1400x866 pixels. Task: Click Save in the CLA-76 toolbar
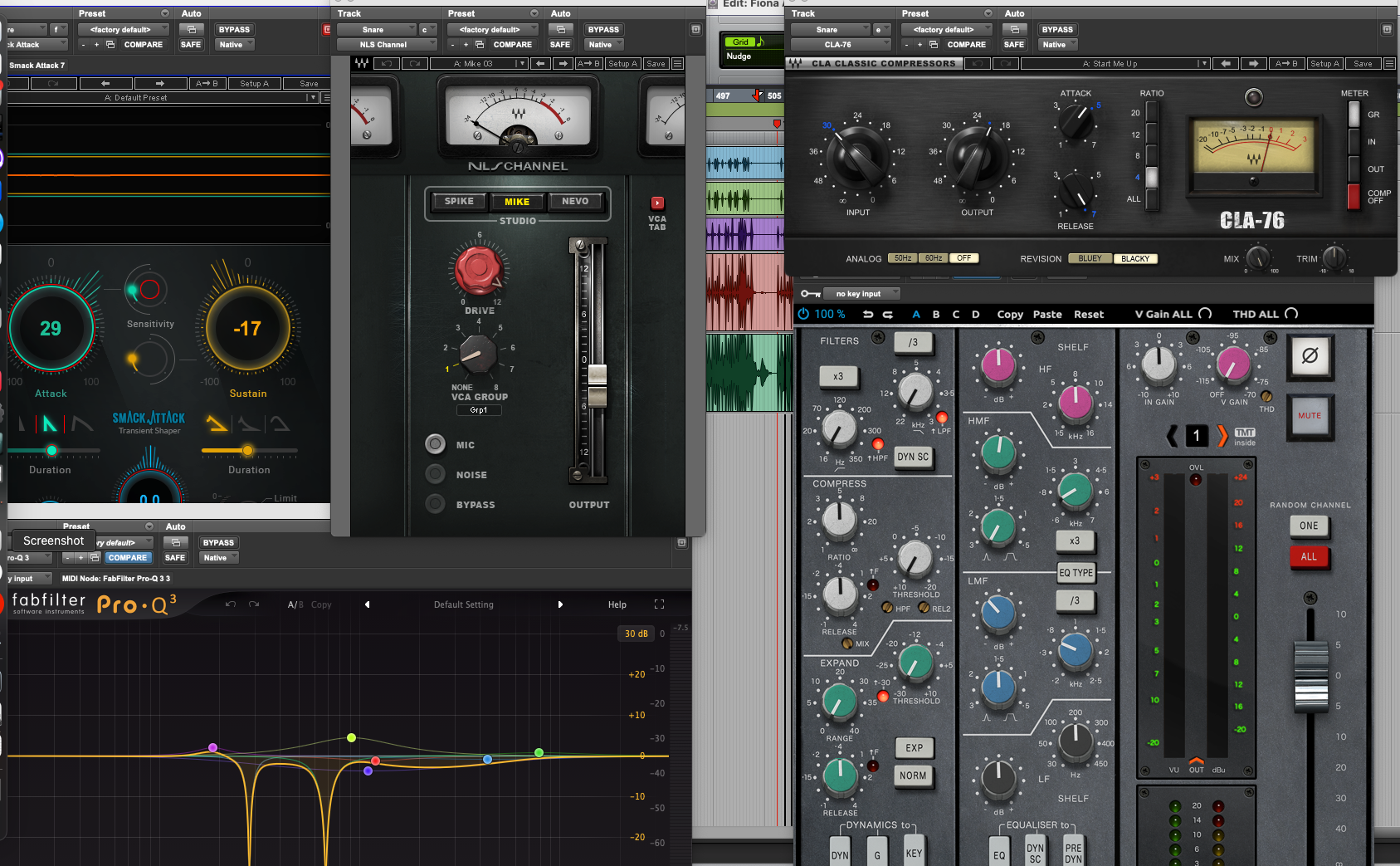tap(1363, 63)
